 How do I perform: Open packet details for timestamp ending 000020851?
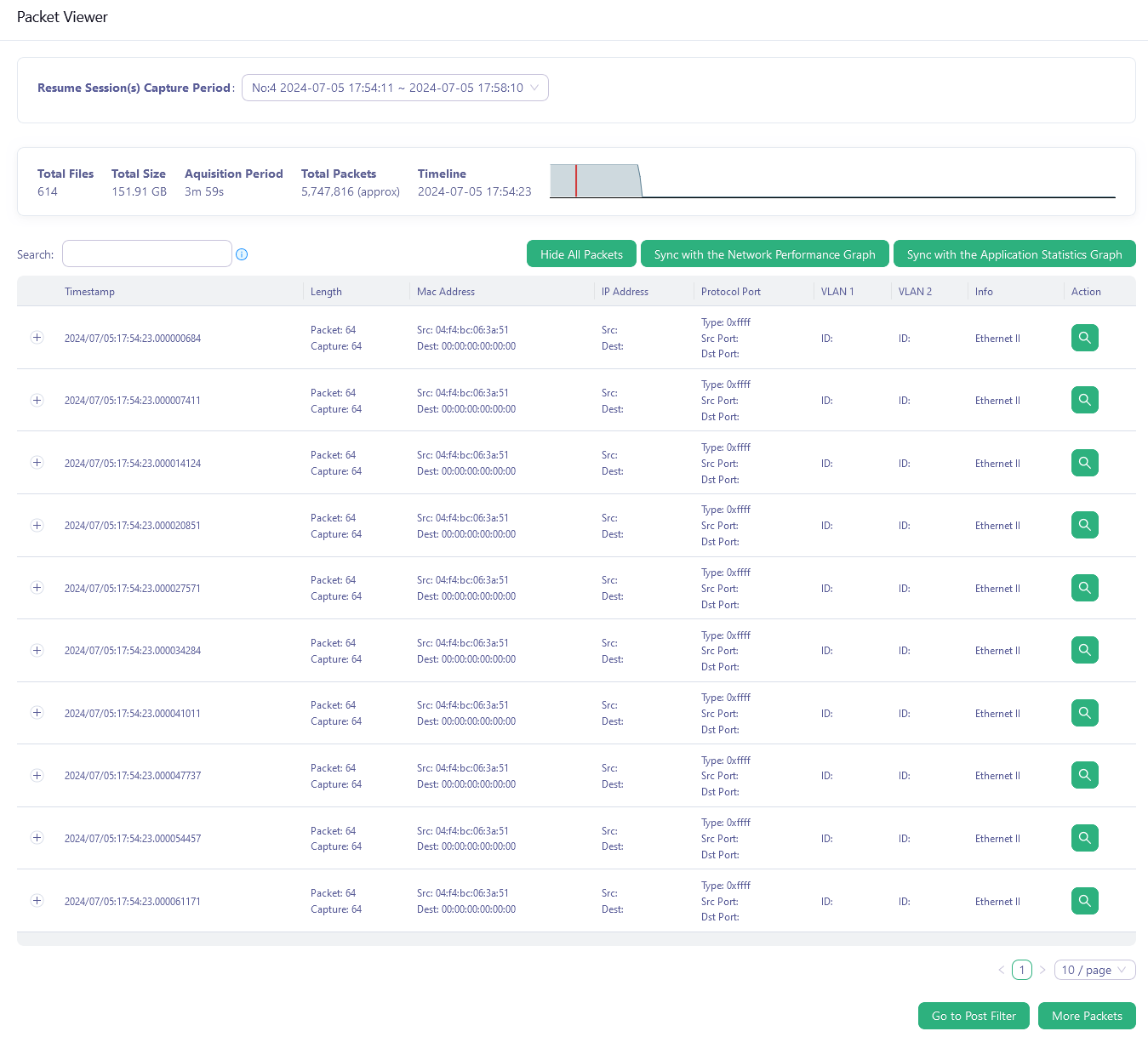point(1084,525)
